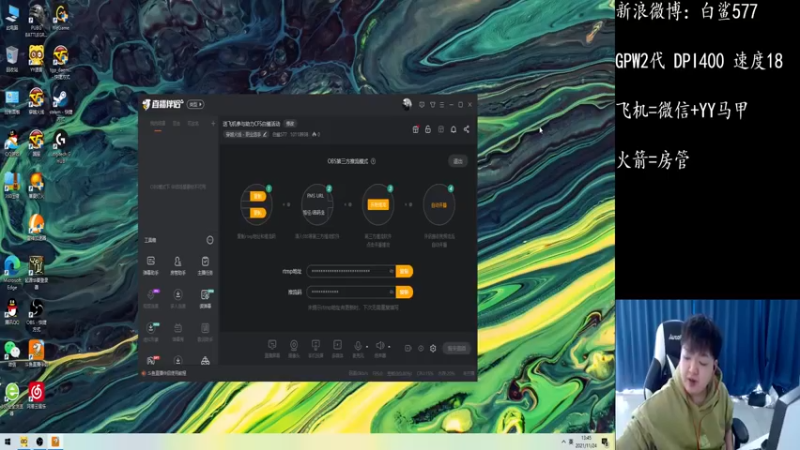Open the orange live companion taskbar icon
The image size is (800, 450).
pyautogui.click(x=55, y=441)
